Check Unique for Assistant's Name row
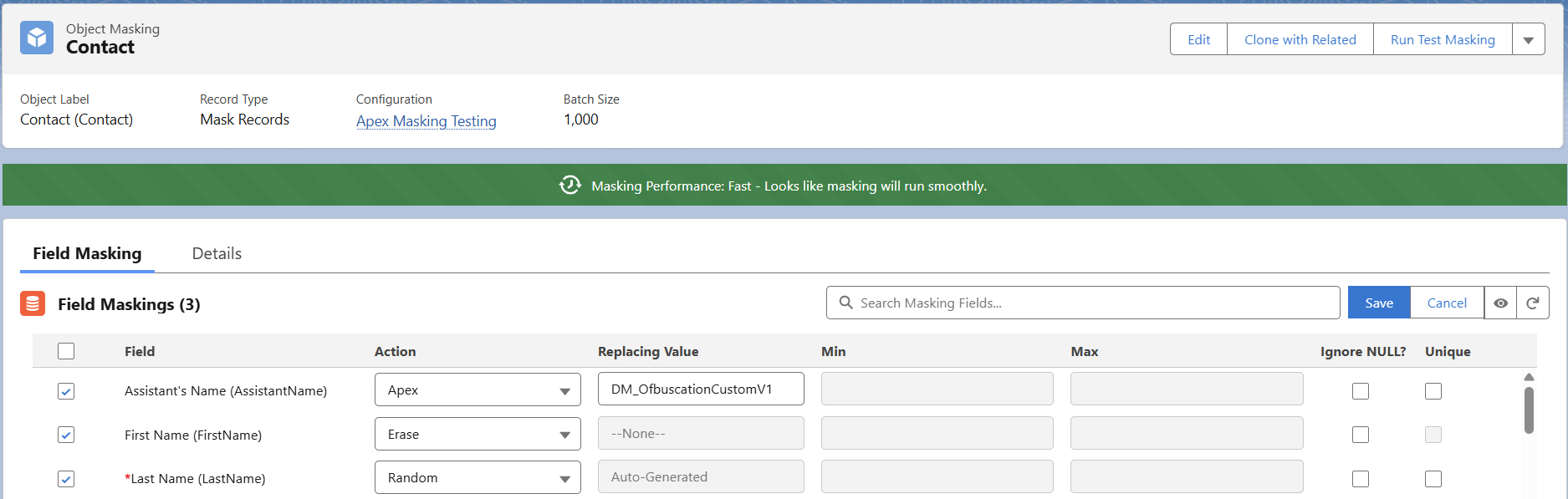 point(1433,391)
